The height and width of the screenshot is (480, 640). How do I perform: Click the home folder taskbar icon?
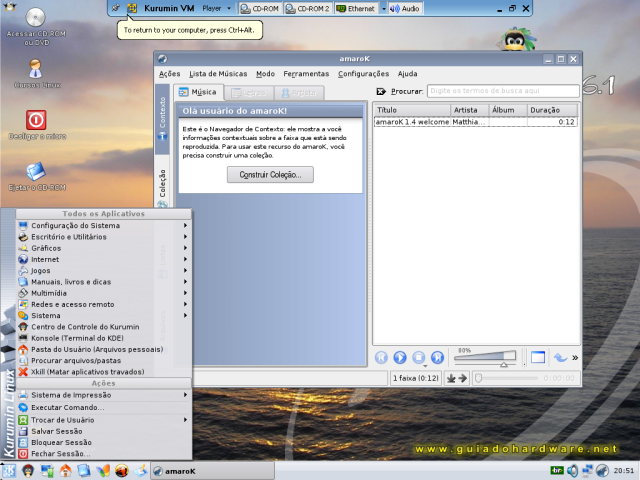pyautogui.click(x=65, y=471)
